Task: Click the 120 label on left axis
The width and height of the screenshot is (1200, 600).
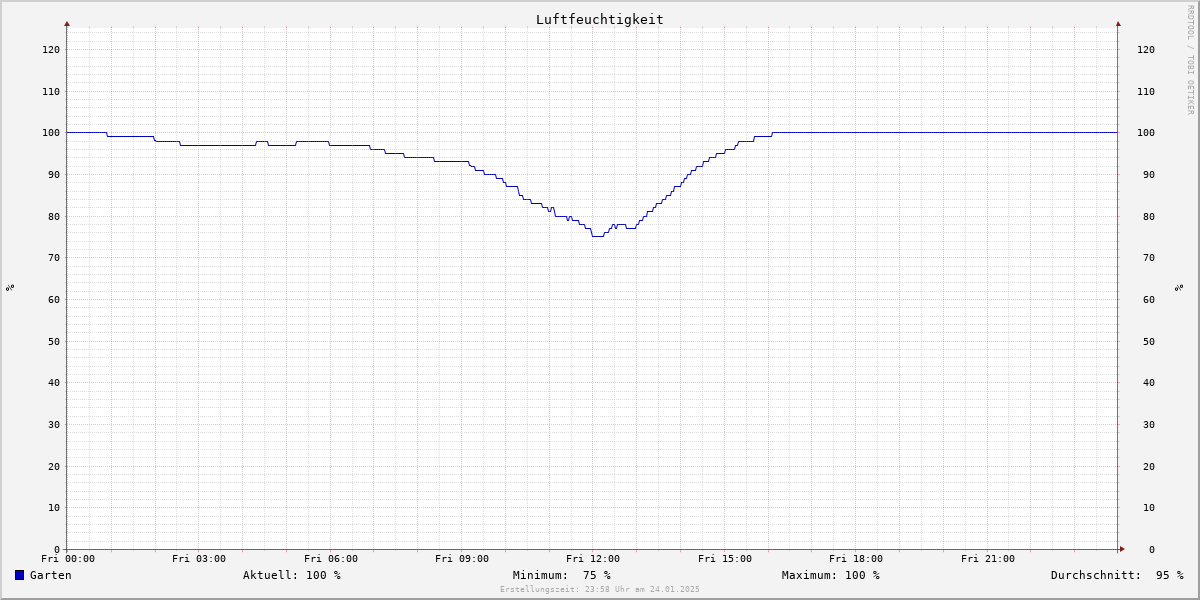Action: (x=51, y=49)
